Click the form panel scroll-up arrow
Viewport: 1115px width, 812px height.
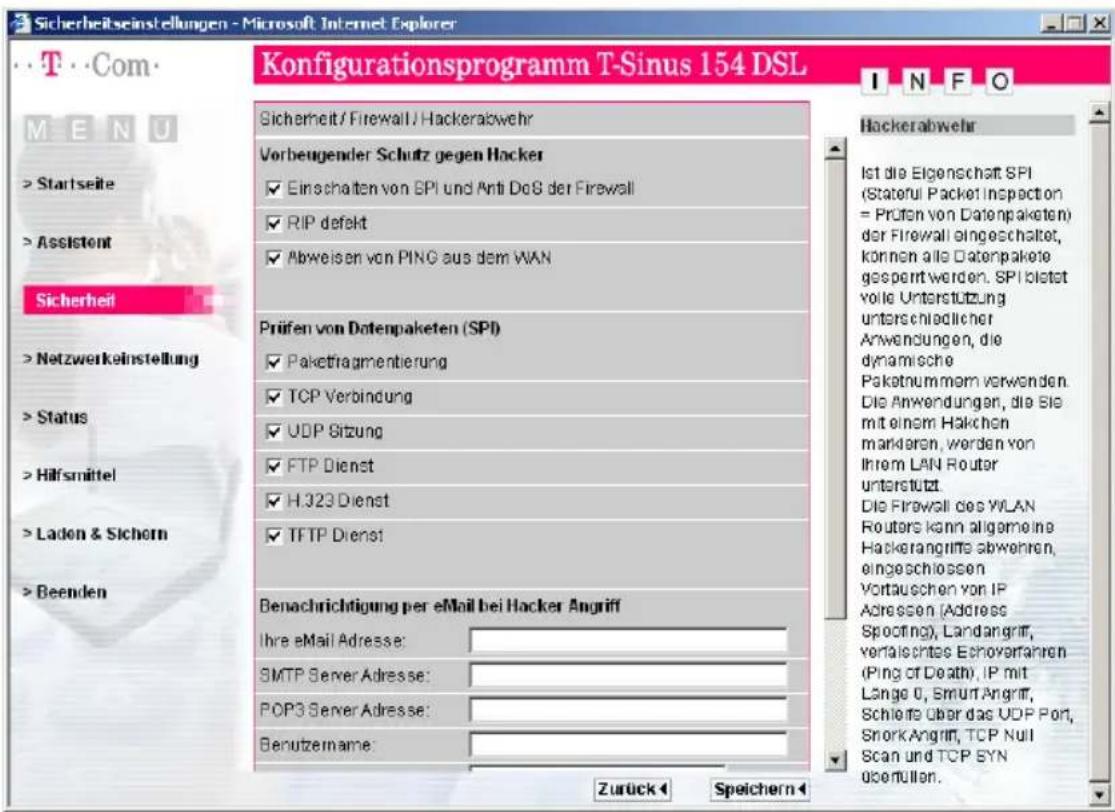pyautogui.click(x=835, y=149)
